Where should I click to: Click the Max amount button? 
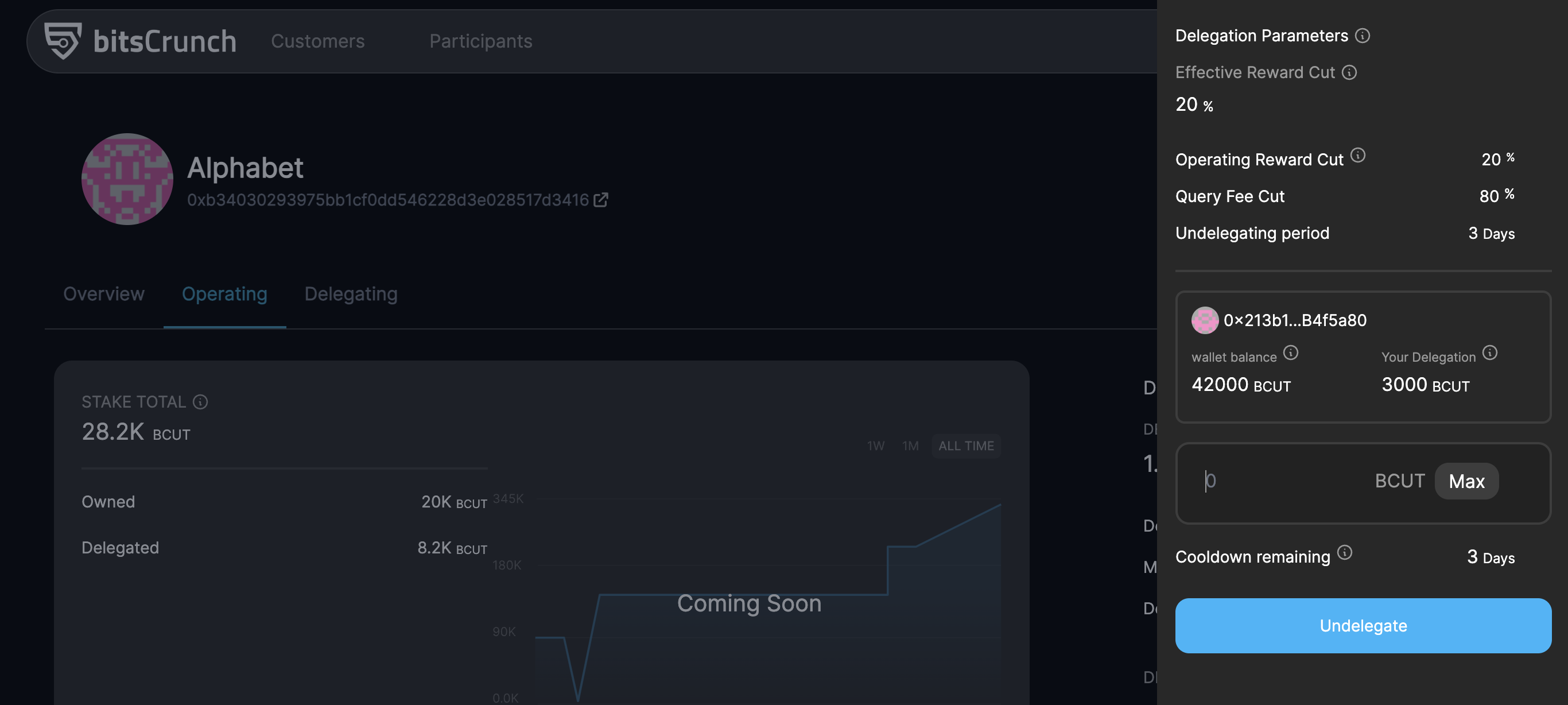1466,481
